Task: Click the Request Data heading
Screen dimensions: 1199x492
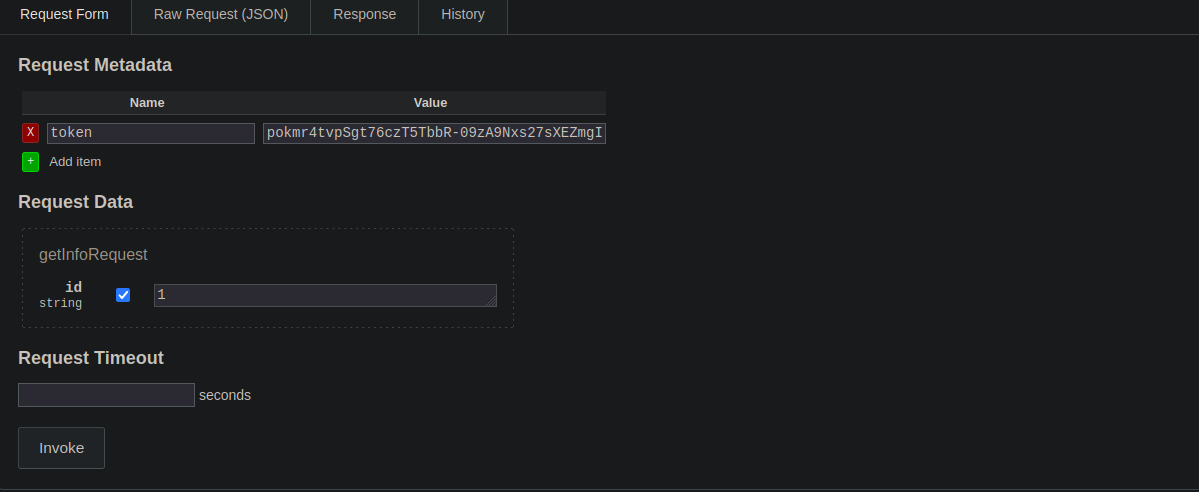Action: [75, 202]
